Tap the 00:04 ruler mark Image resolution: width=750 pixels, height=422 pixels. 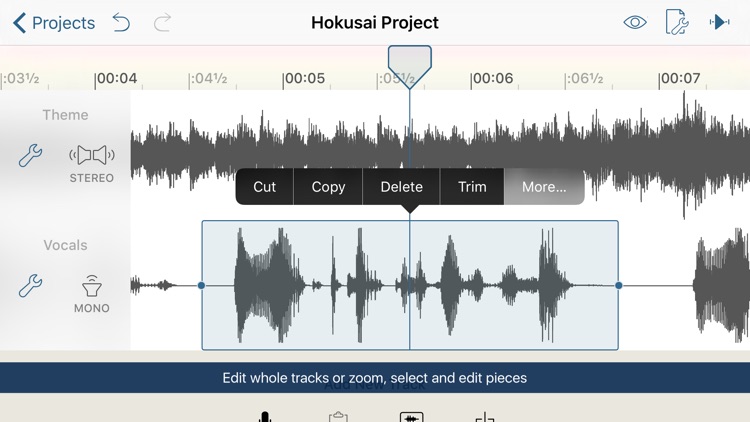[116, 78]
